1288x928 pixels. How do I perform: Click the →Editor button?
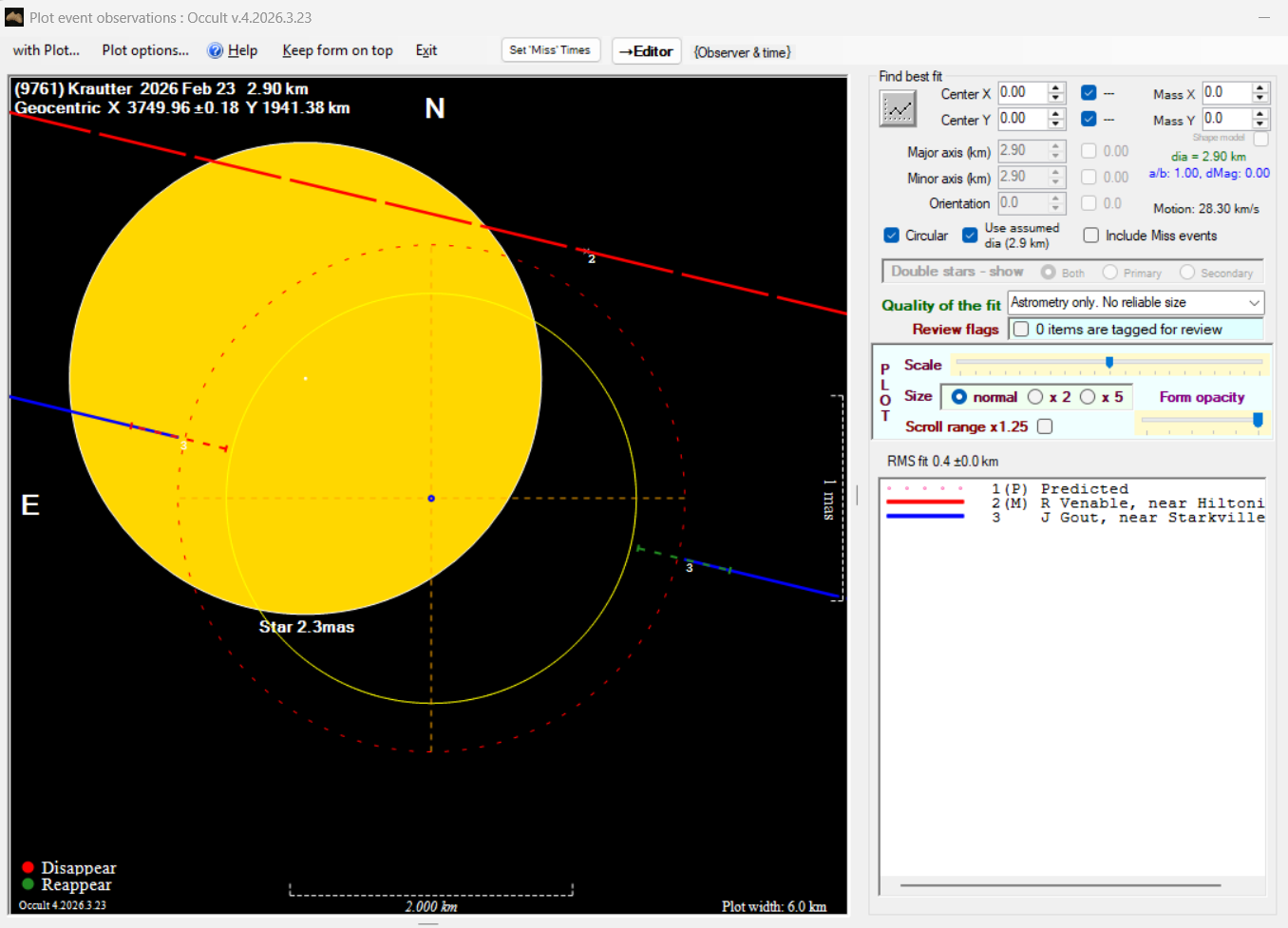pos(646,51)
